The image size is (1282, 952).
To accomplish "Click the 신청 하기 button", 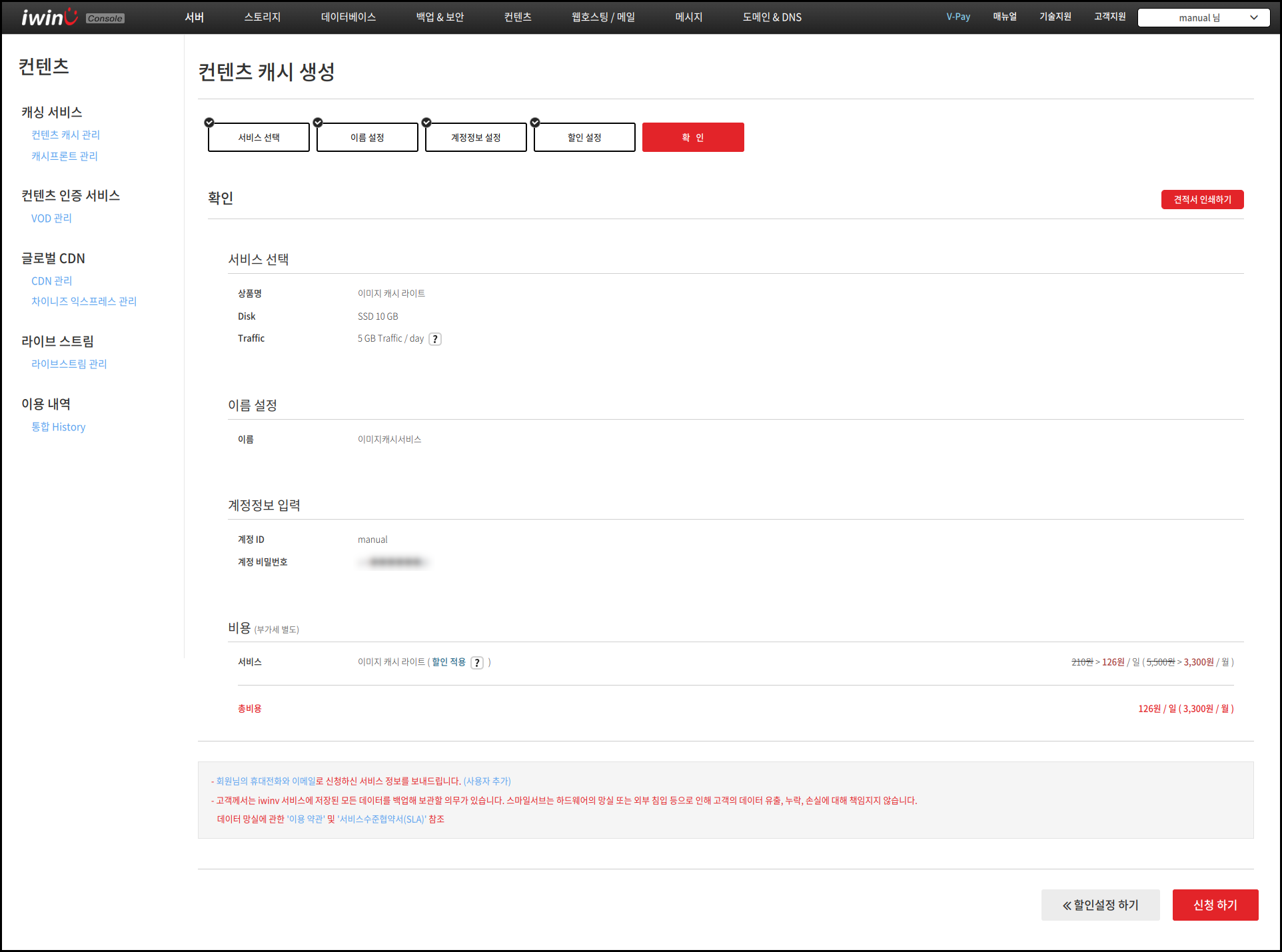I will coord(1215,905).
